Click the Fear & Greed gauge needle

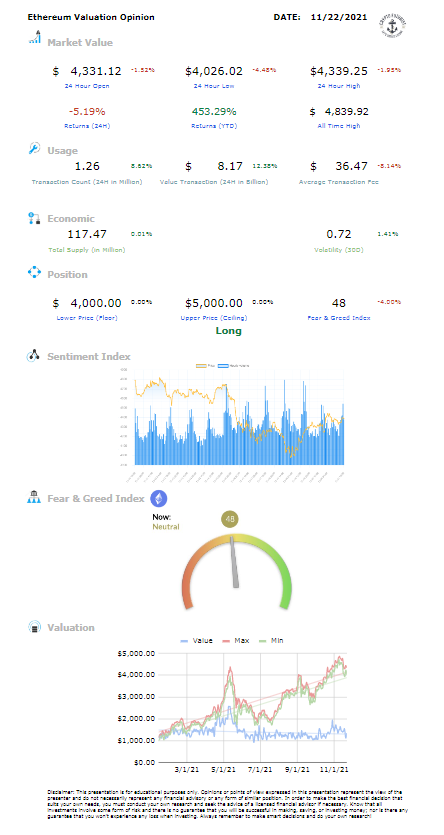(x=234, y=562)
